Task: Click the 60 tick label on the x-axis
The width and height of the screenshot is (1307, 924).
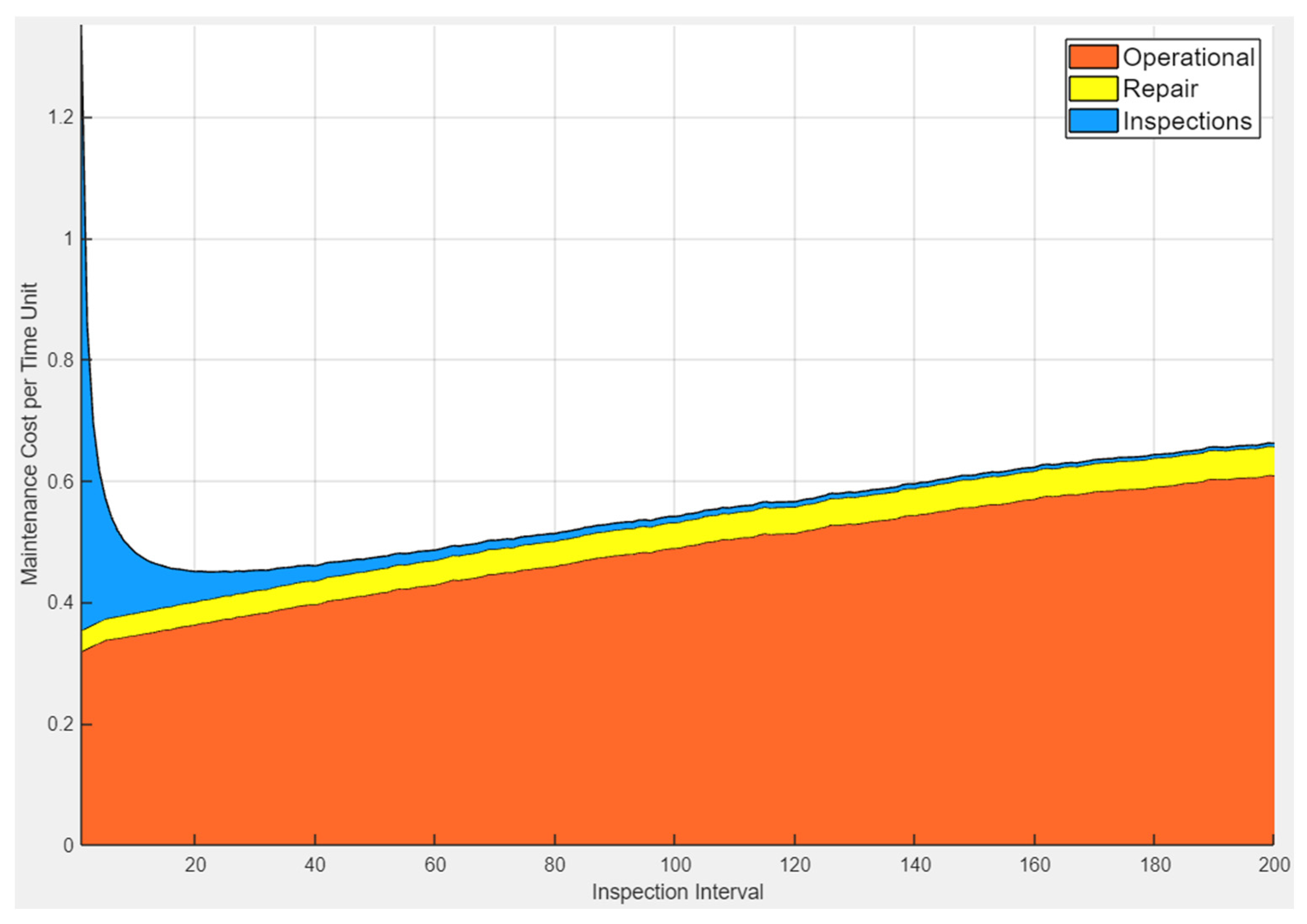Action: (x=434, y=865)
